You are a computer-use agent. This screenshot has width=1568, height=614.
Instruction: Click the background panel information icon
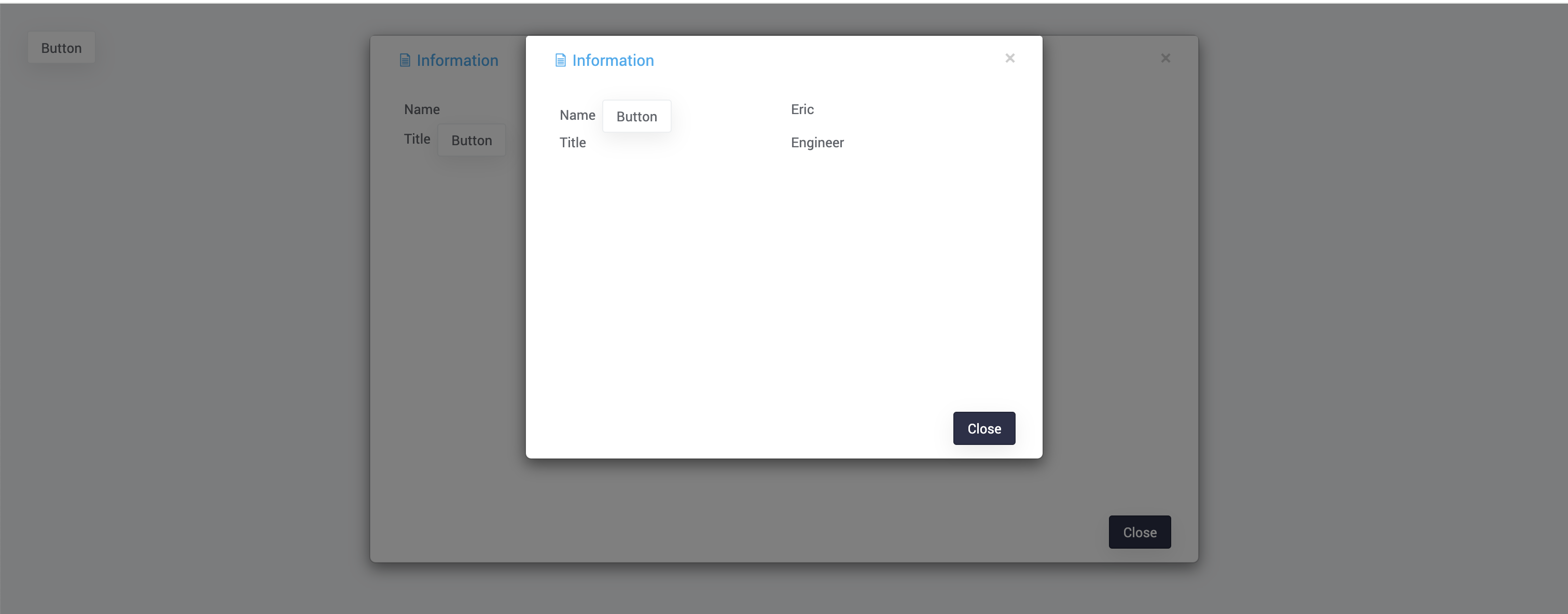tap(404, 60)
